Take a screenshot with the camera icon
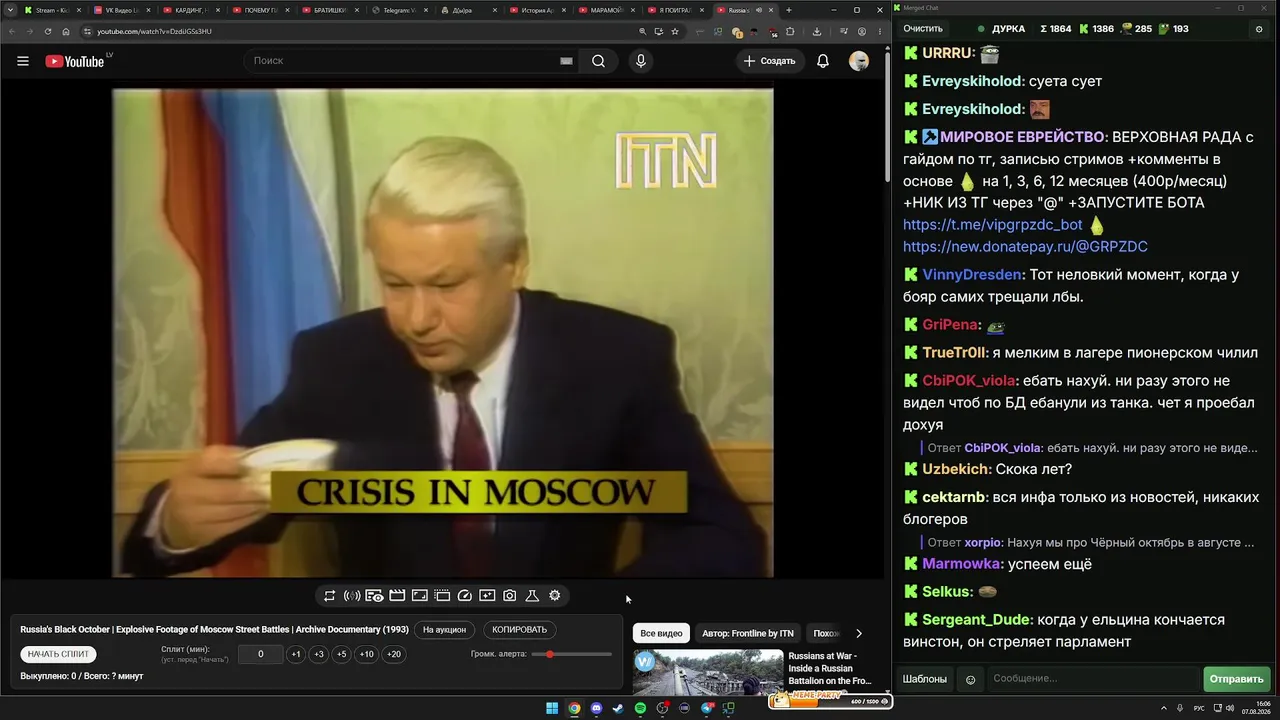The width and height of the screenshot is (1280, 720). click(510, 596)
